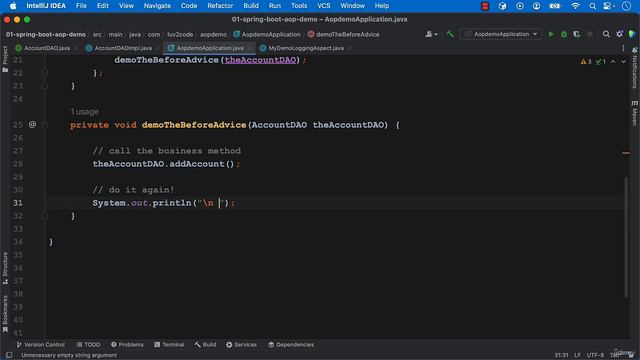640x360 pixels.
Task: Click the fold marker at line 22
Action: click(x=45, y=73)
